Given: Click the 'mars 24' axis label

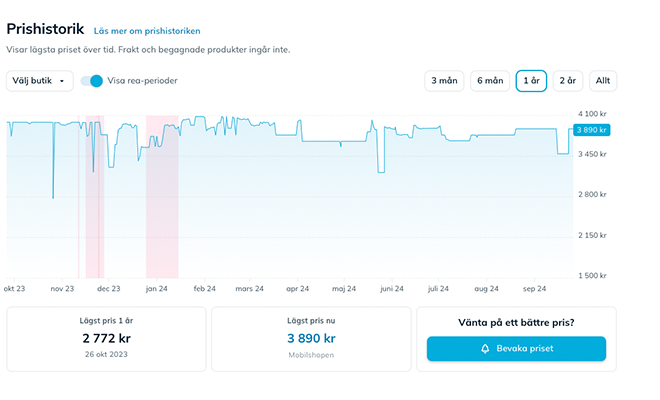Looking at the screenshot, I should click(x=249, y=288).
